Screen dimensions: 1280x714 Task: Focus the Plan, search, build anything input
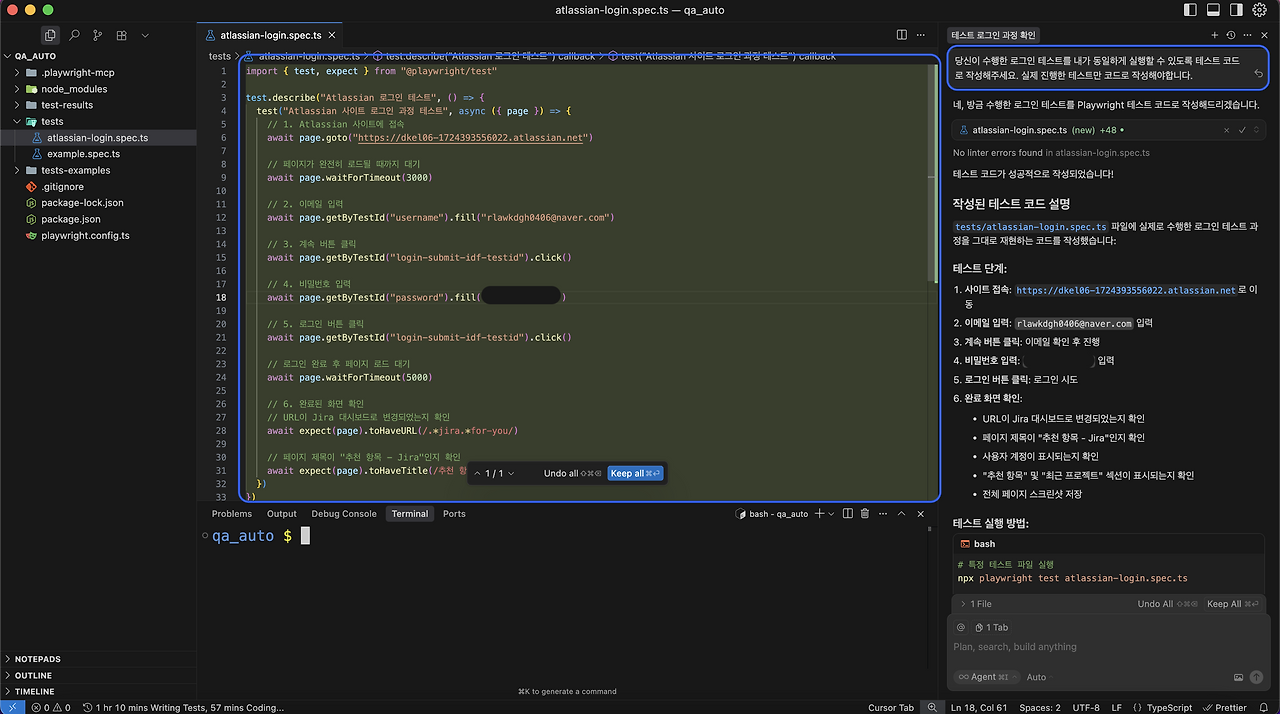click(1108, 647)
